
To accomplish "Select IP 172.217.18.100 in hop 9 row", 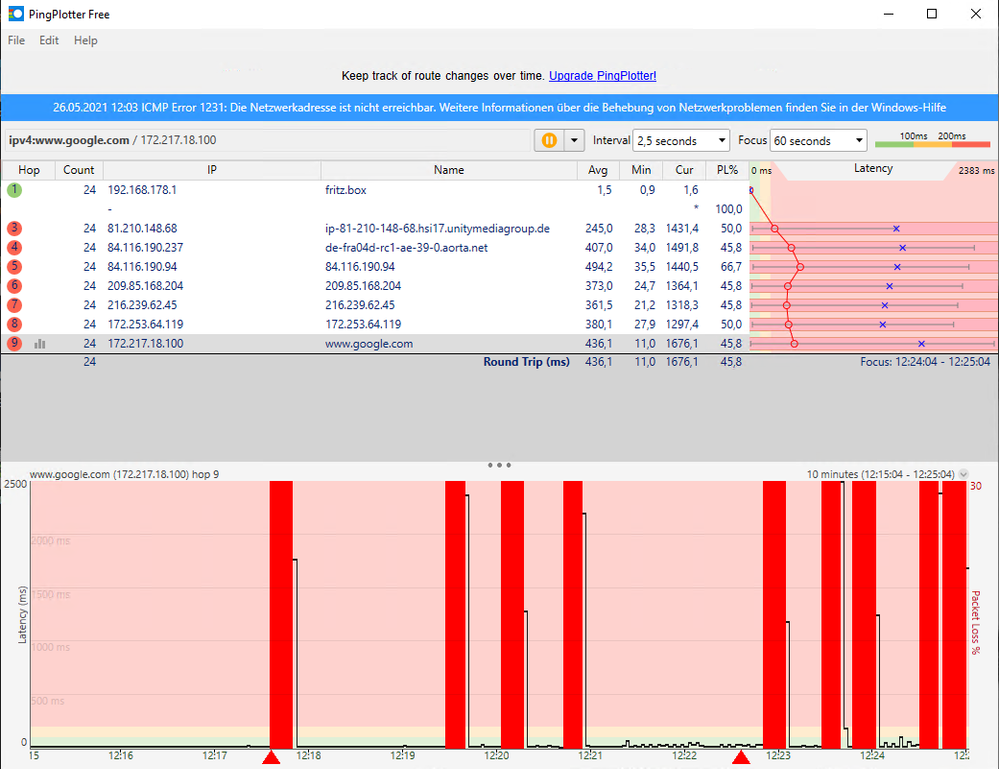I will 145,343.
